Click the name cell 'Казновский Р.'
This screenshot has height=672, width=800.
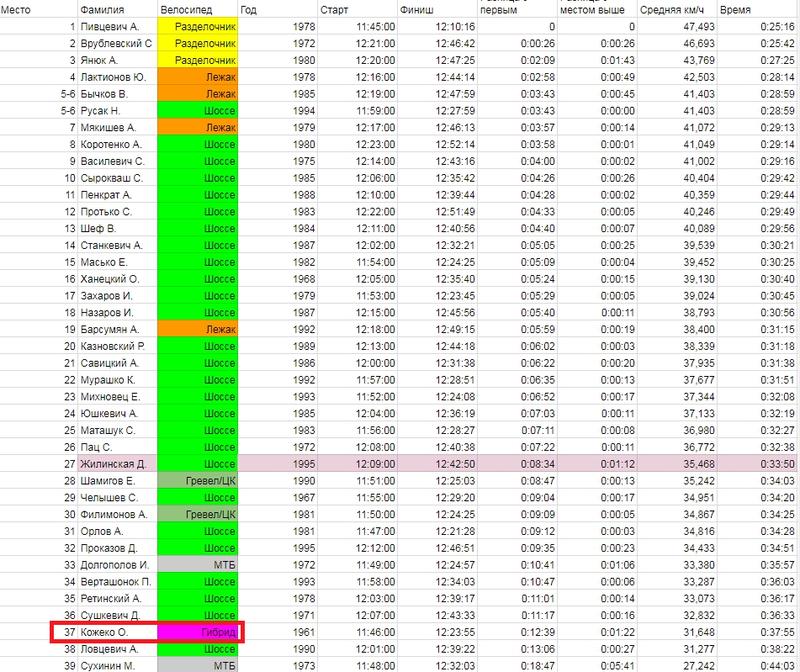click(118, 346)
